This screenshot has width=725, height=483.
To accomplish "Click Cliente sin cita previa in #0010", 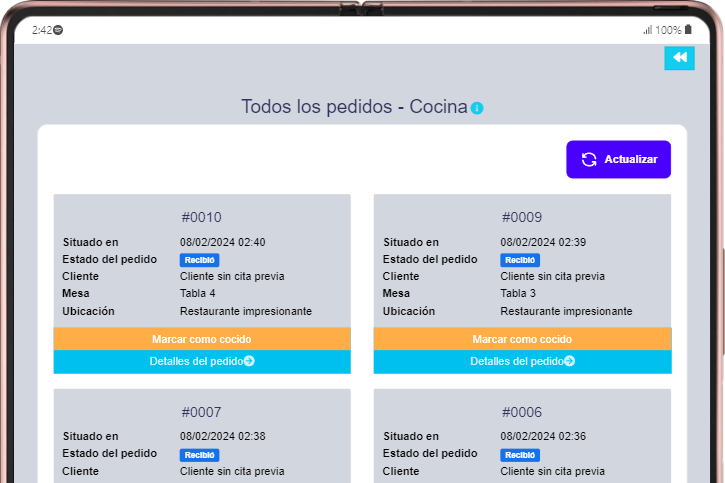I will coord(232,276).
